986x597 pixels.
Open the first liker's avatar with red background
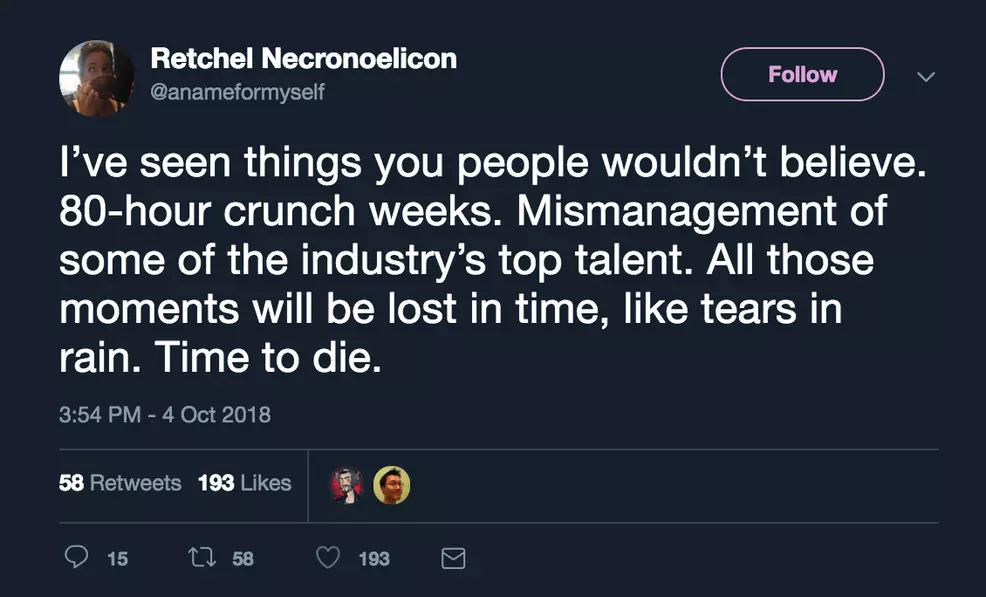[x=347, y=485]
